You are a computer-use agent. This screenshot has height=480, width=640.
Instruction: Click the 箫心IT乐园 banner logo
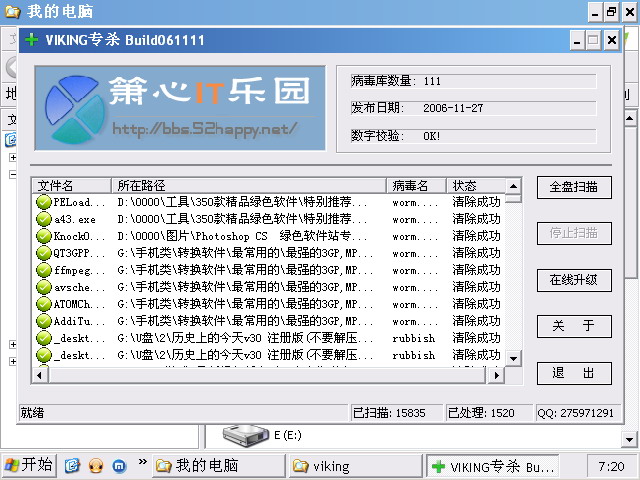click(180, 108)
